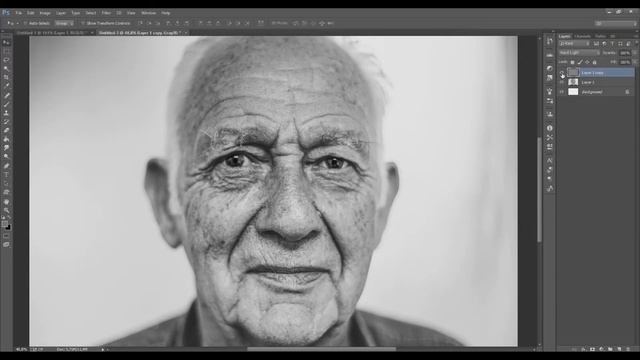Screen dimensions: 640x360
Task: Select the Gradient tool
Action: click(x=7, y=139)
